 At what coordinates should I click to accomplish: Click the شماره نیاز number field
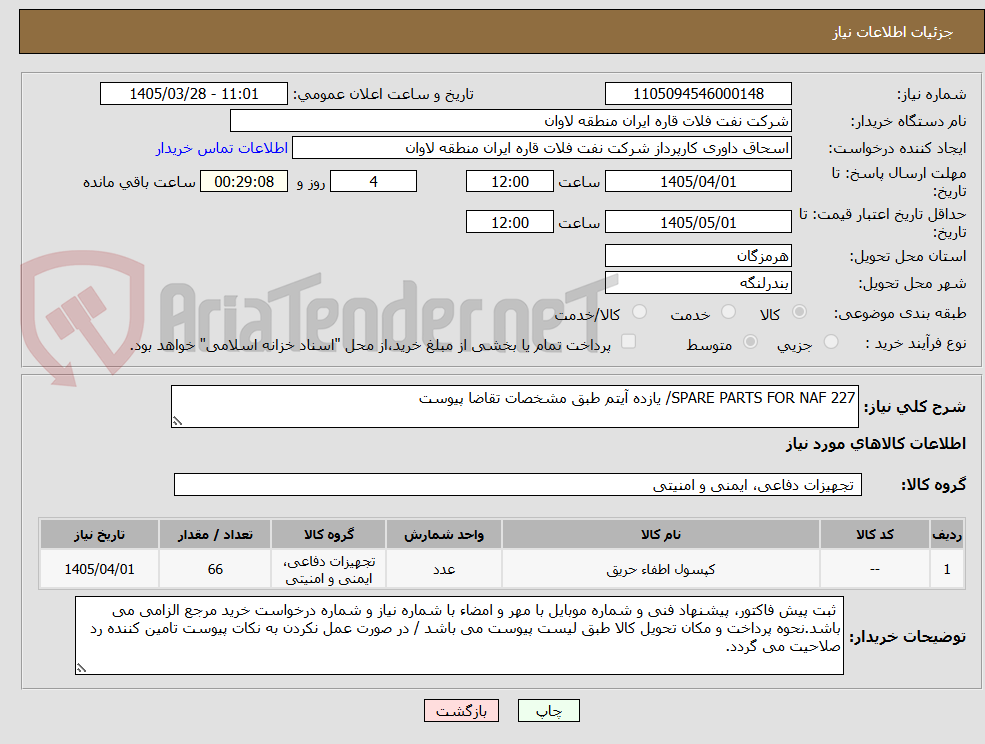click(x=698, y=94)
